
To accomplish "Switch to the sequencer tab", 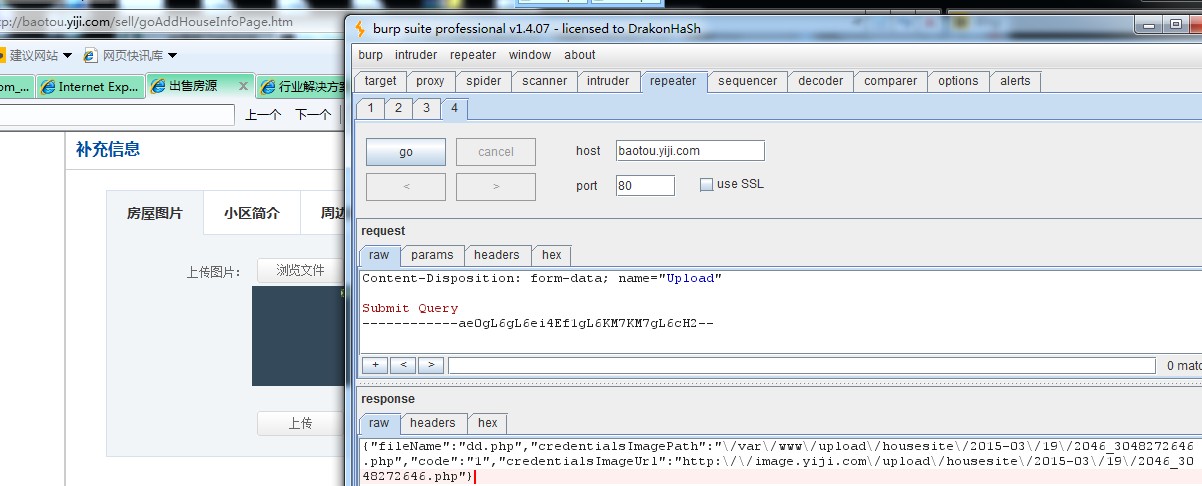I will 748,81.
